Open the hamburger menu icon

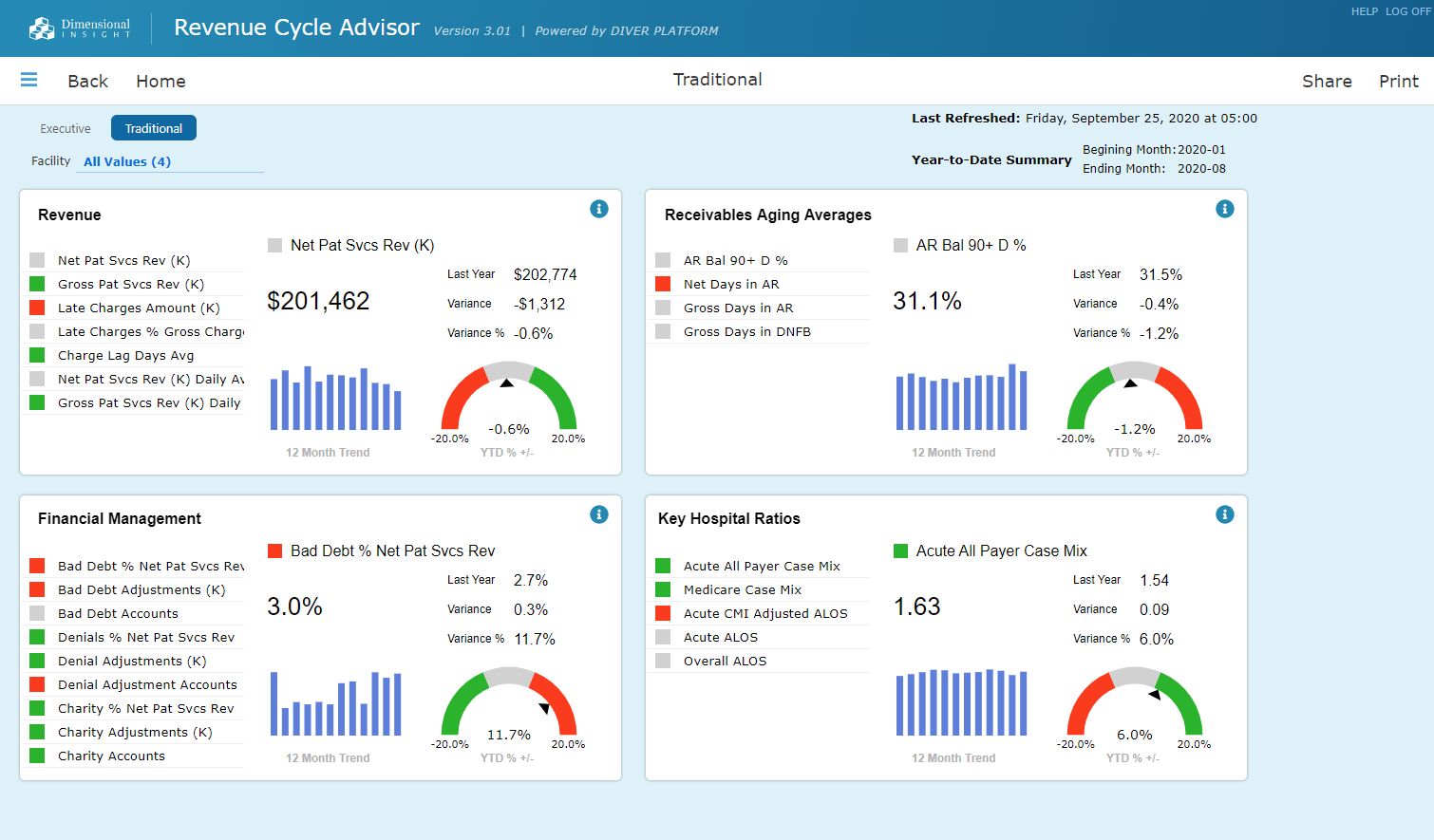pos(28,80)
